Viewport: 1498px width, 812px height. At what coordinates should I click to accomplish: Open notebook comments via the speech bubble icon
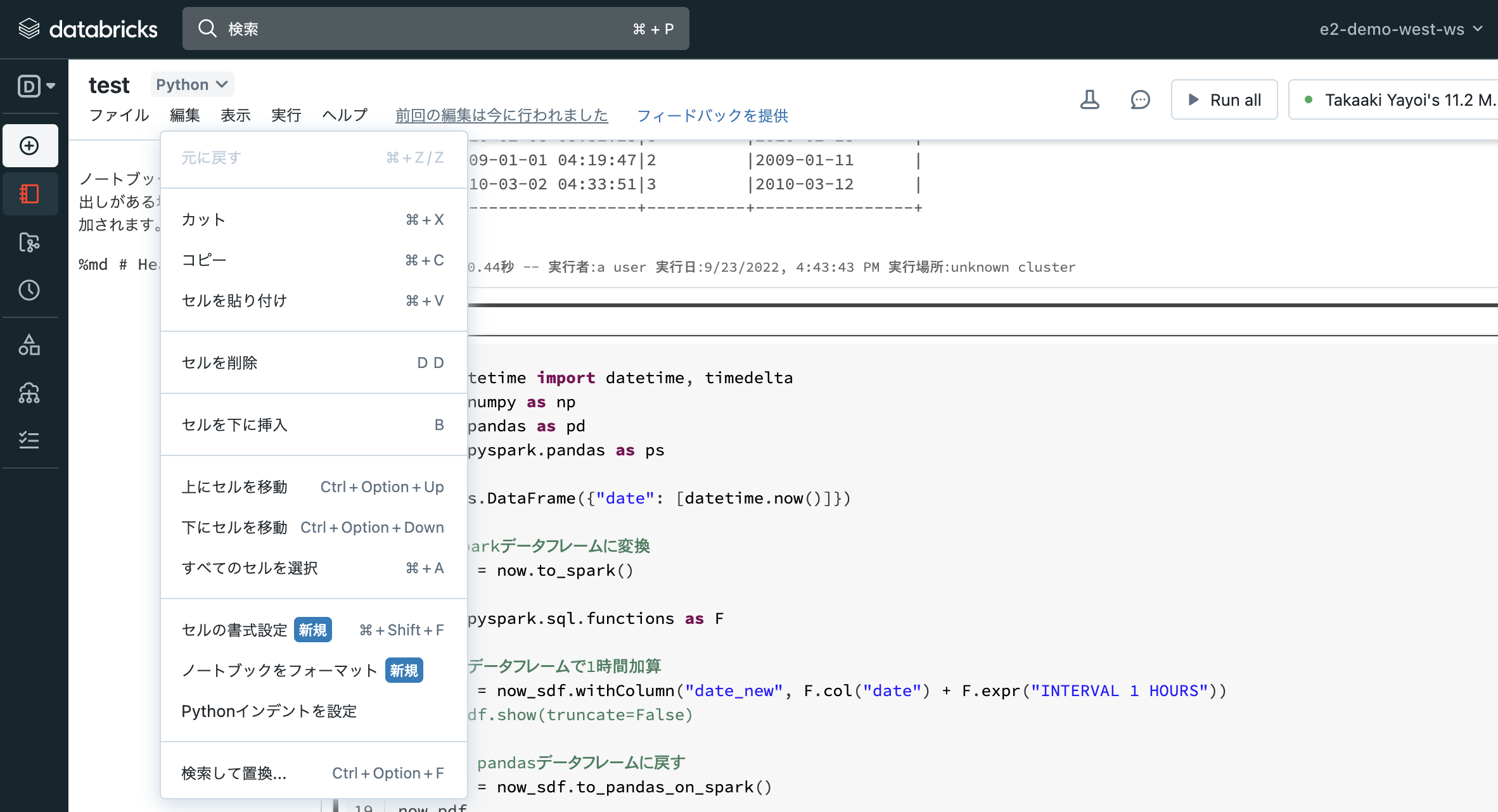click(x=1140, y=99)
